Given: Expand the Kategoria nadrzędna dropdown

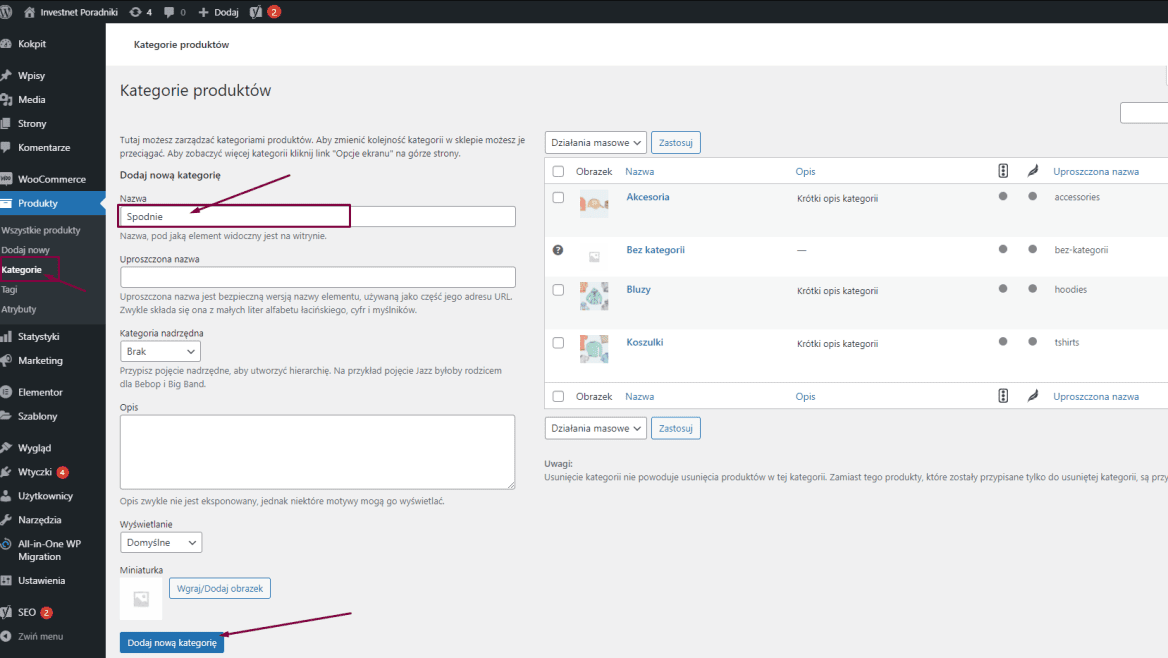Looking at the screenshot, I should pos(160,351).
